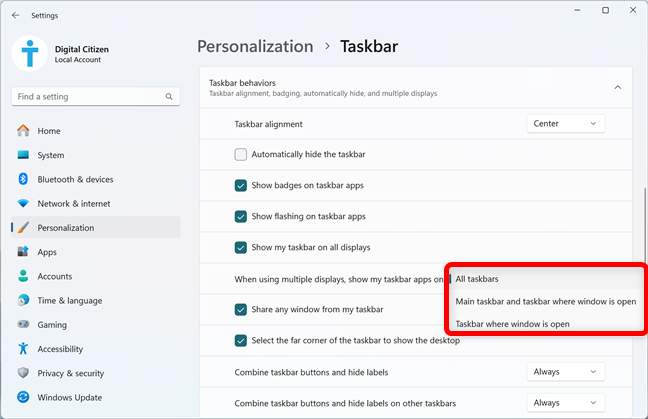Click the Privacy & security shield icon
This screenshot has width=648, height=419.
point(23,373)
